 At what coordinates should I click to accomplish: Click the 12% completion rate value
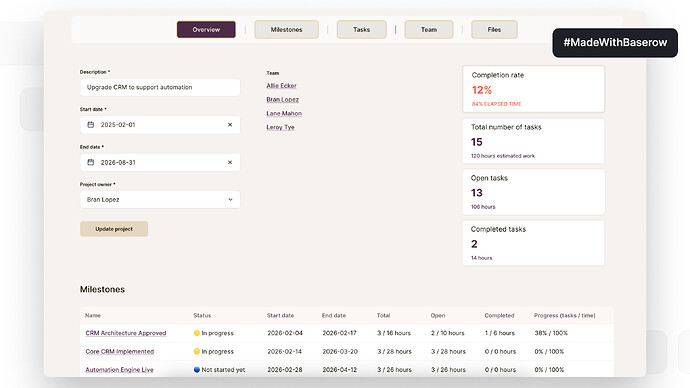click(482, 90)
